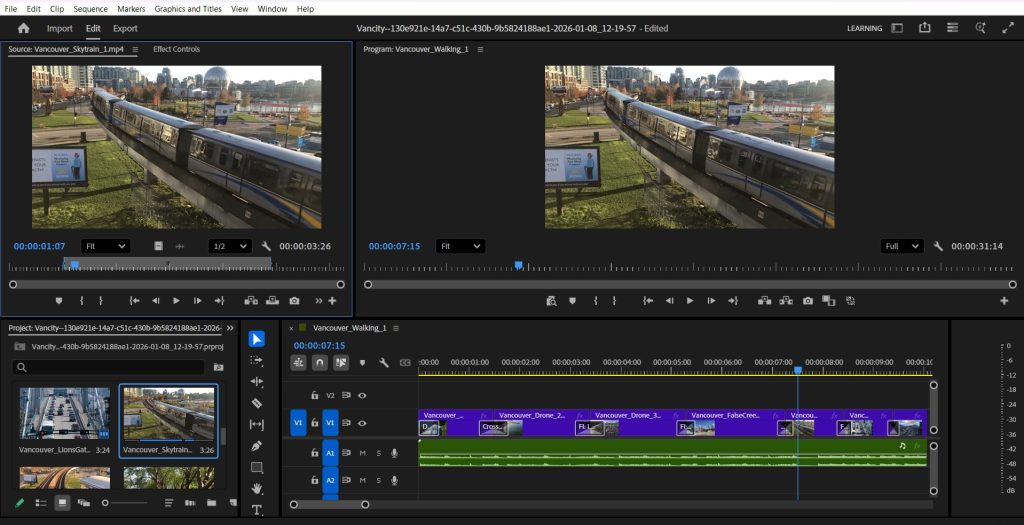
Task: Click Export in the workspace header
Action: (125, 28)
